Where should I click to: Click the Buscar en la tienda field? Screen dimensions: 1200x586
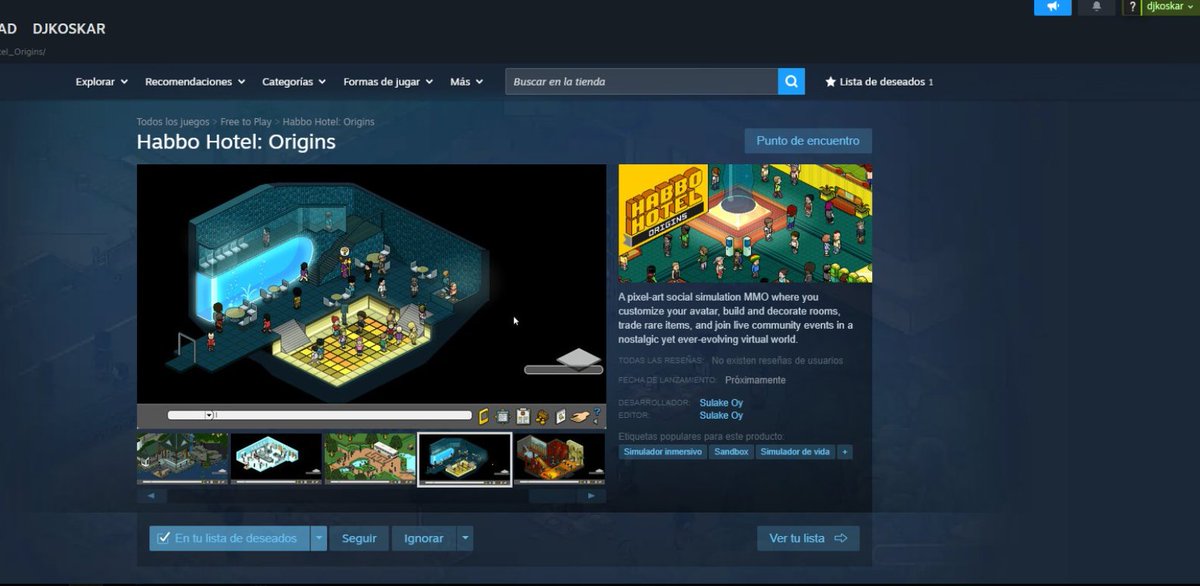(x=641, y=82)
